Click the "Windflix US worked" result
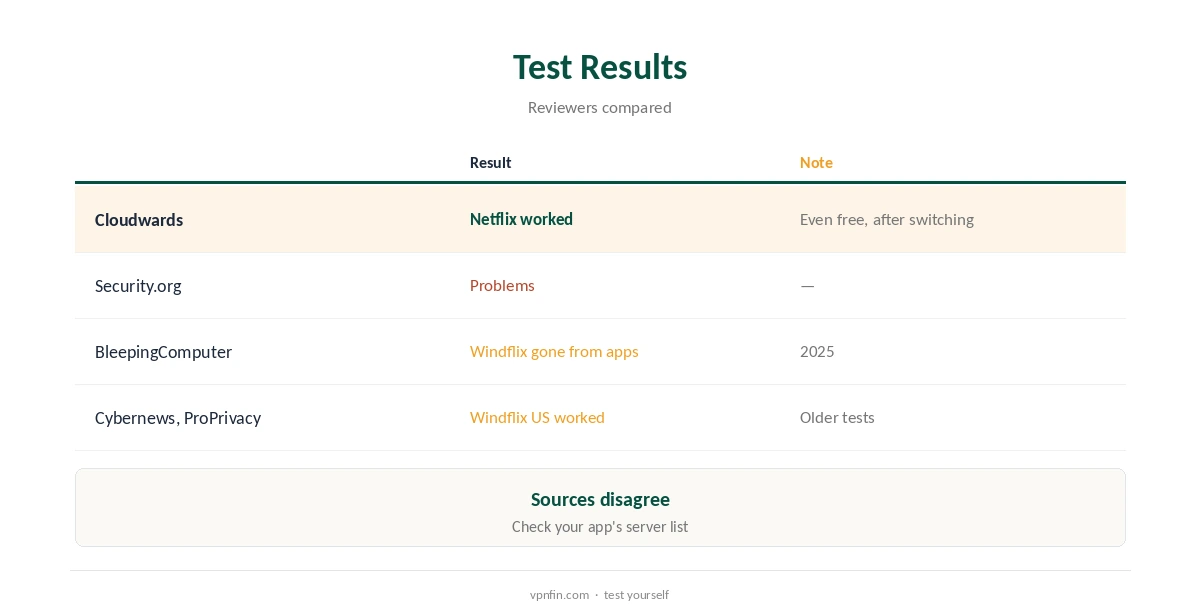Image resolution: width=1200 pixels, height=614 pixels. pos(537,417)
